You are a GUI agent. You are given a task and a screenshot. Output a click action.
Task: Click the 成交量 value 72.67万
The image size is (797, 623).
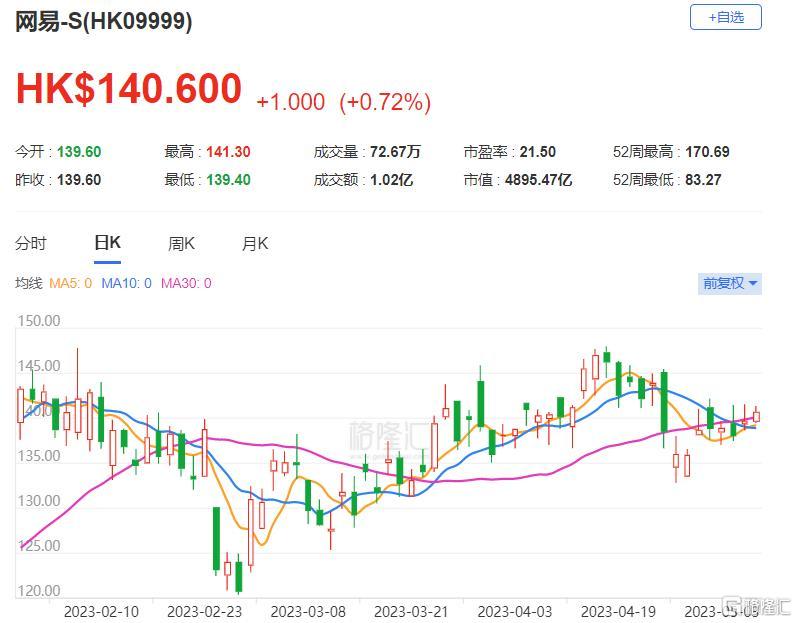click(395, 151)
